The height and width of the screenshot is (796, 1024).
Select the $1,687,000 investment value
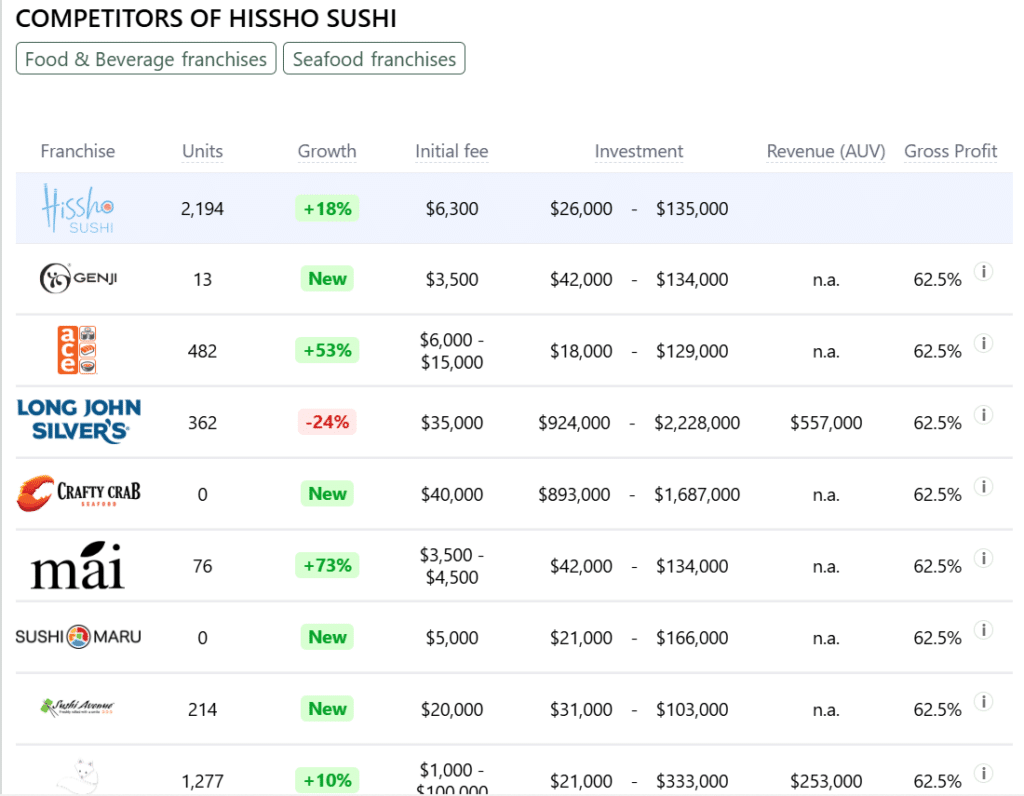(x=697, y=495)
